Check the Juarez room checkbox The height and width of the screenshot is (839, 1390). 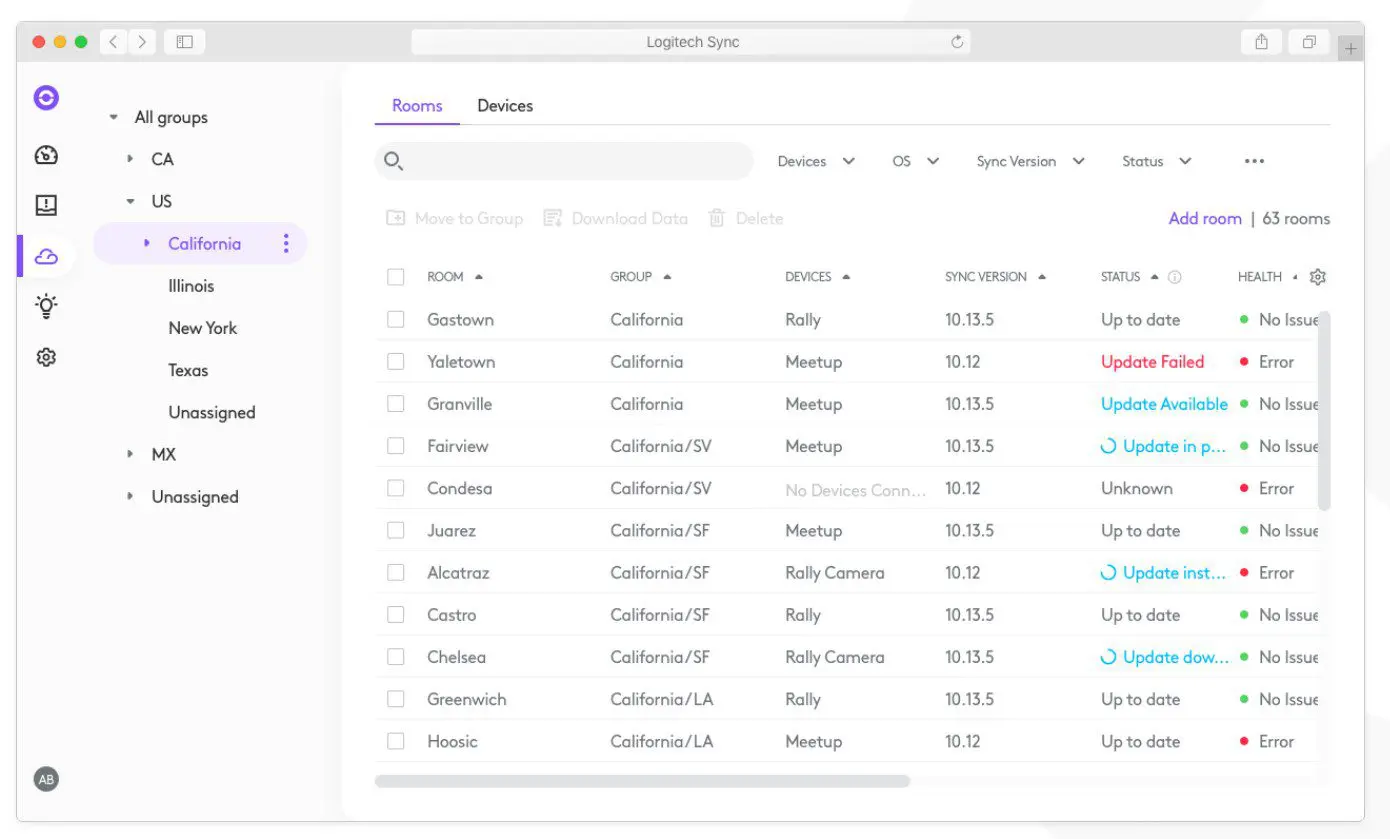coord(396,531)
